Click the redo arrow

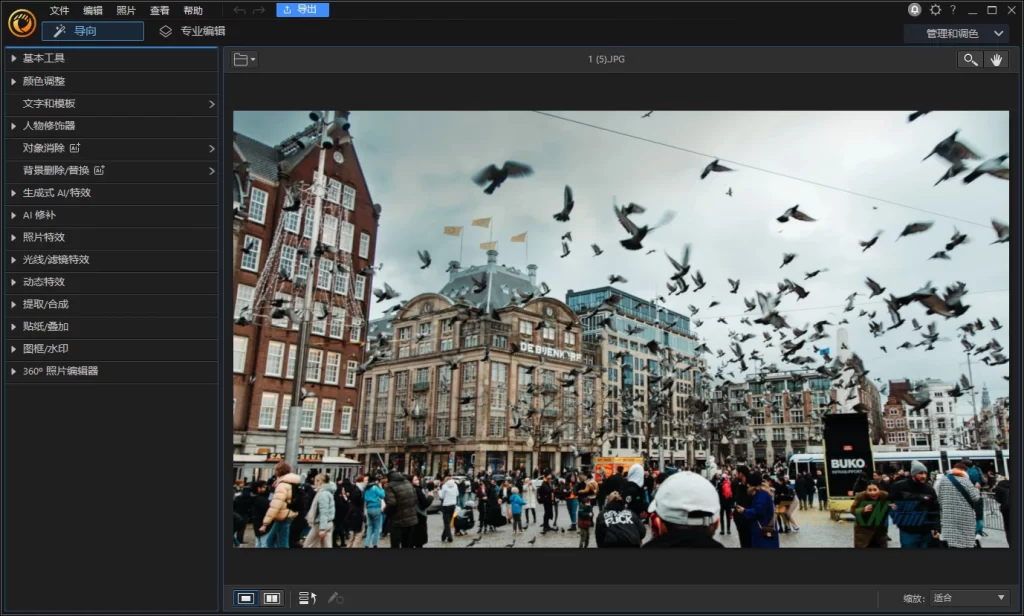tap(259, 10)
